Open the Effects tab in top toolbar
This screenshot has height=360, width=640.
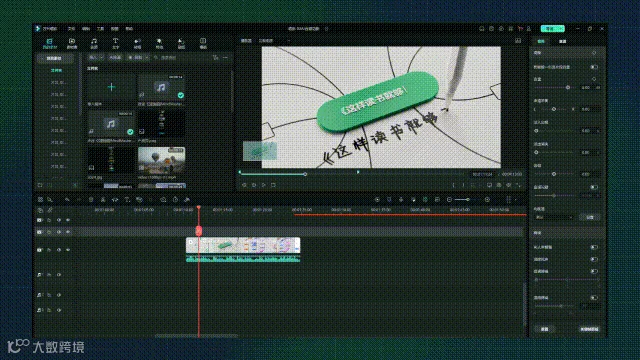[x=159, y=43]
